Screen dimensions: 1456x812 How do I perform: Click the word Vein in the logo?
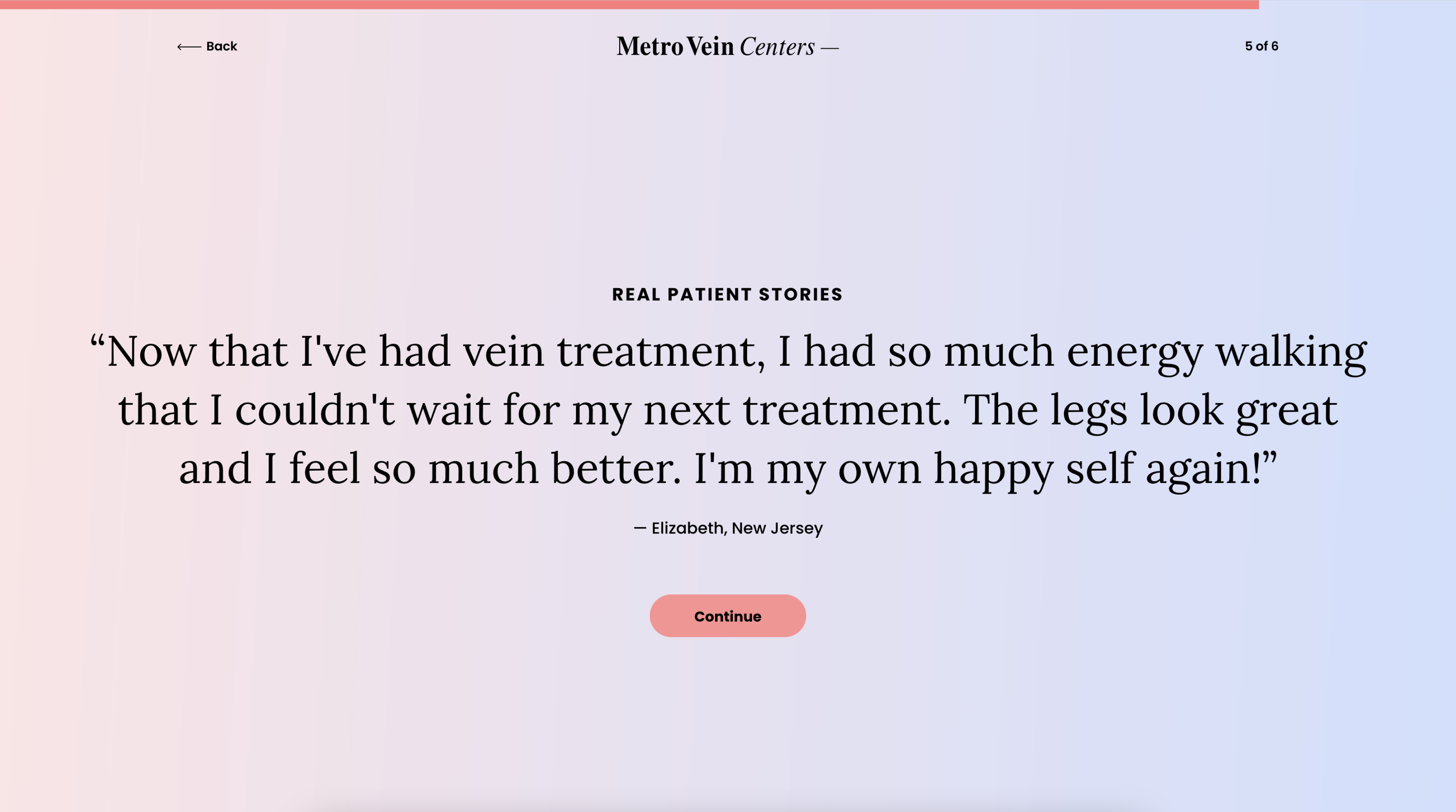[x=710, y=46]
